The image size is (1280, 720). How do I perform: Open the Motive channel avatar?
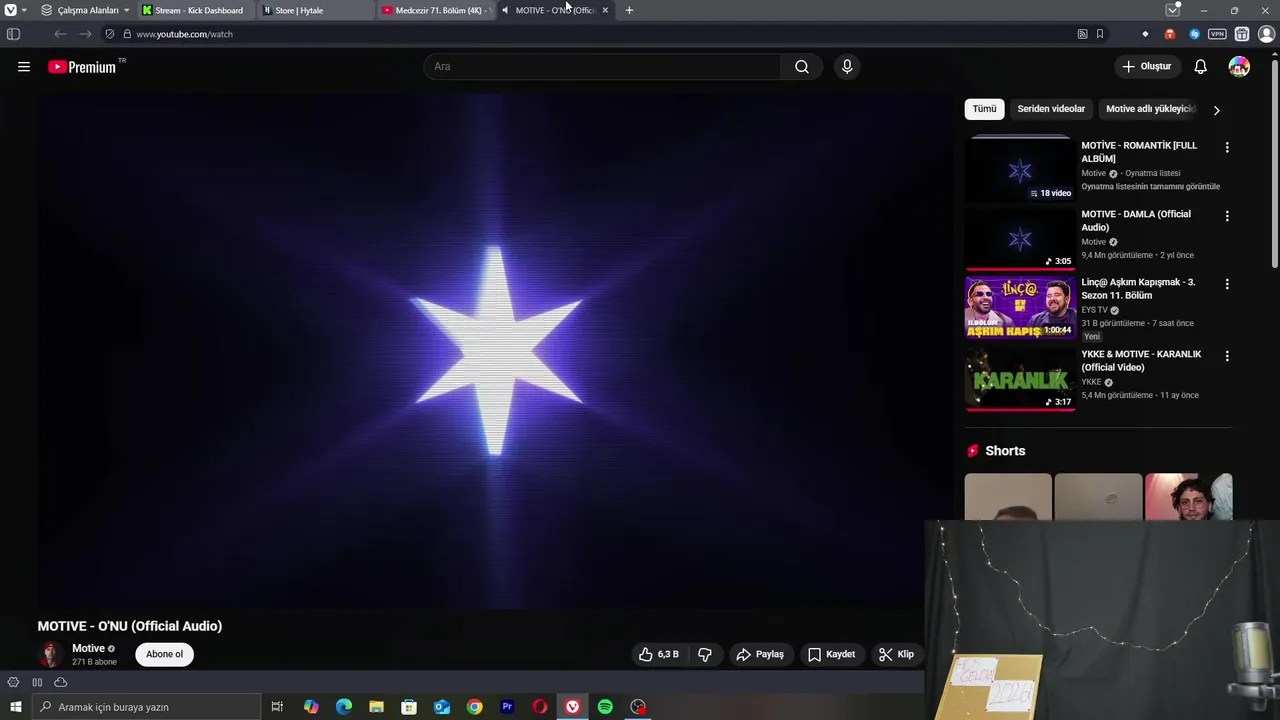50,655
